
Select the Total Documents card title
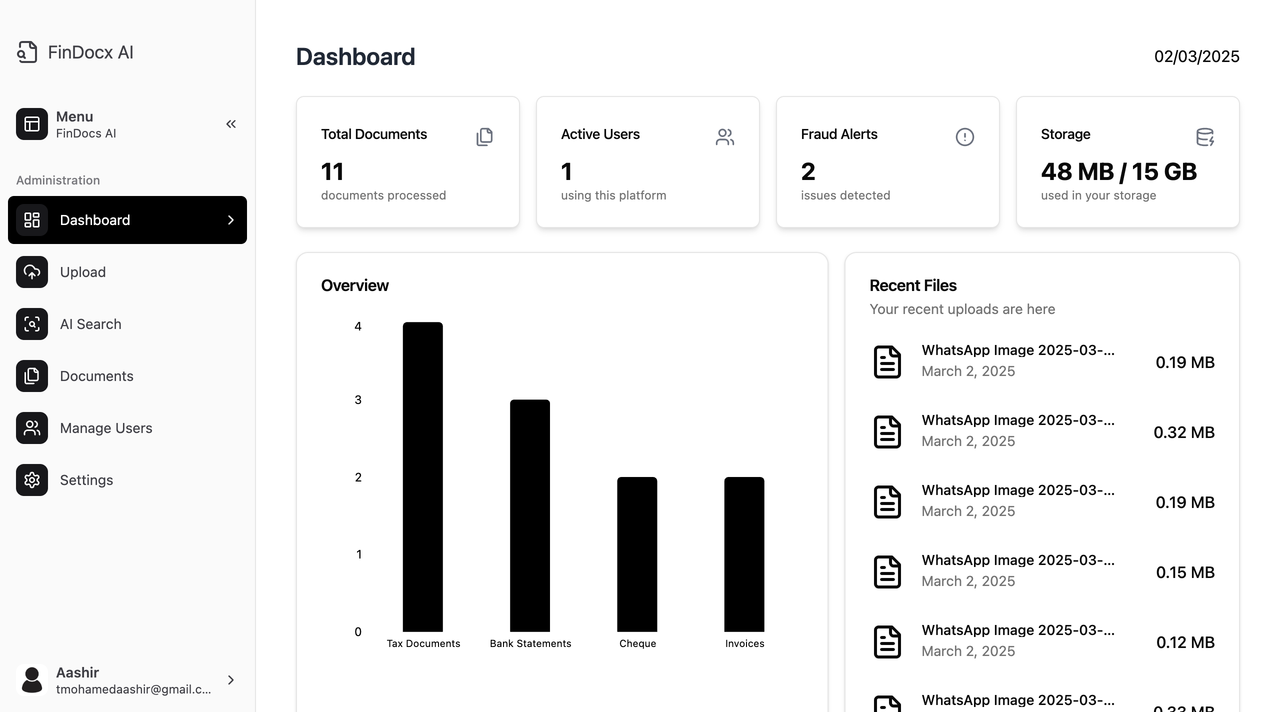click(x=374, y=134)
